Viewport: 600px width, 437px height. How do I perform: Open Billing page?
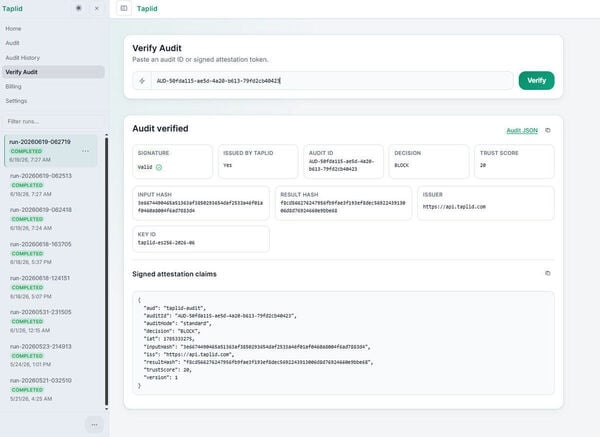click(x=13, y=86)
